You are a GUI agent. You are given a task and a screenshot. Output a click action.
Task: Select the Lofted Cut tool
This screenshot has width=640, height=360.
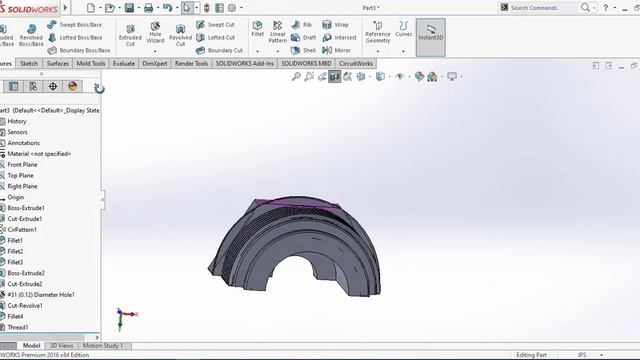tap(216, 38)
